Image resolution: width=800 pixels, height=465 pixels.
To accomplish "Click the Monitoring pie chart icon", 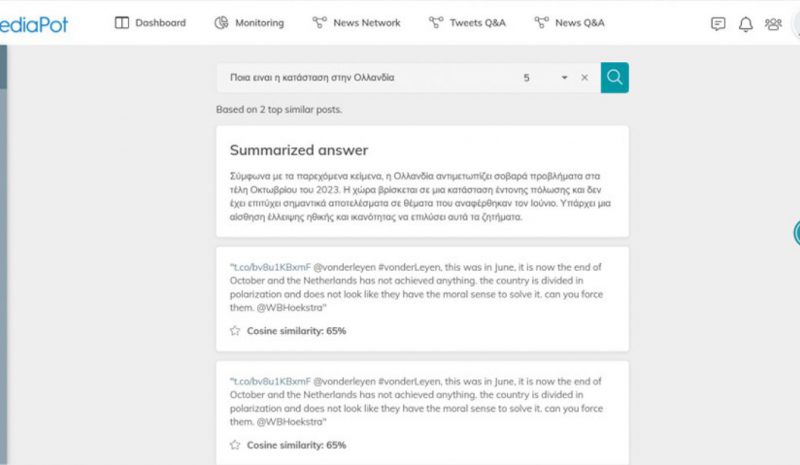I will (x=221, y=22).
